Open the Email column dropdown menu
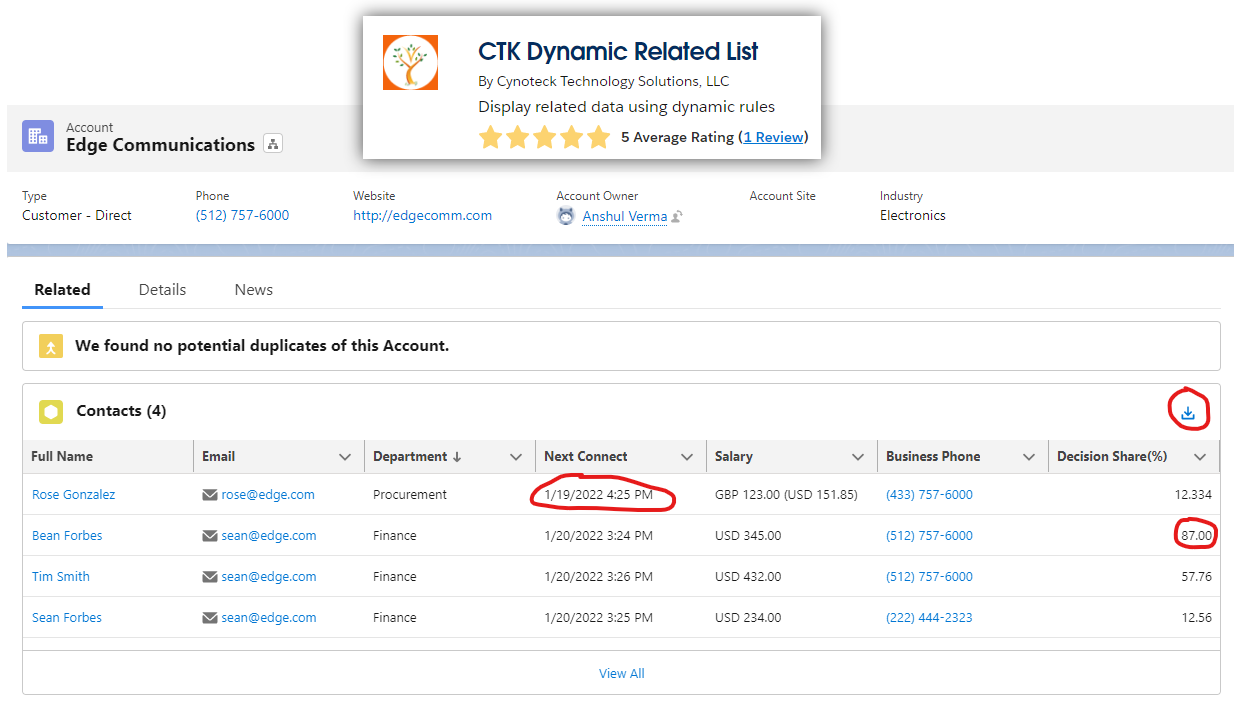The width and height of the screenshot is (1238, 704). coord(345,457)
